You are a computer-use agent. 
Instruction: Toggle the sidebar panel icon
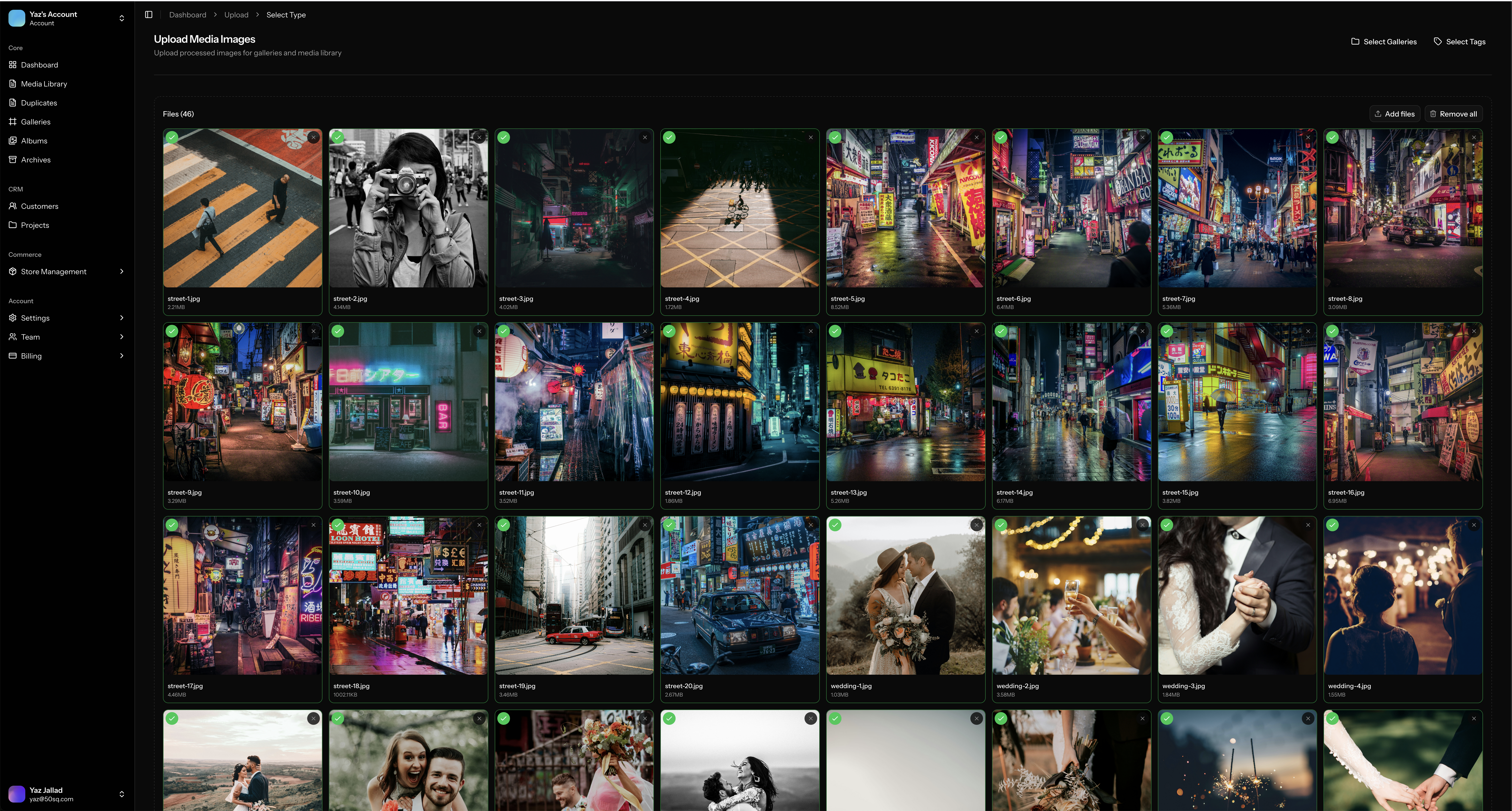pos(148,15)
